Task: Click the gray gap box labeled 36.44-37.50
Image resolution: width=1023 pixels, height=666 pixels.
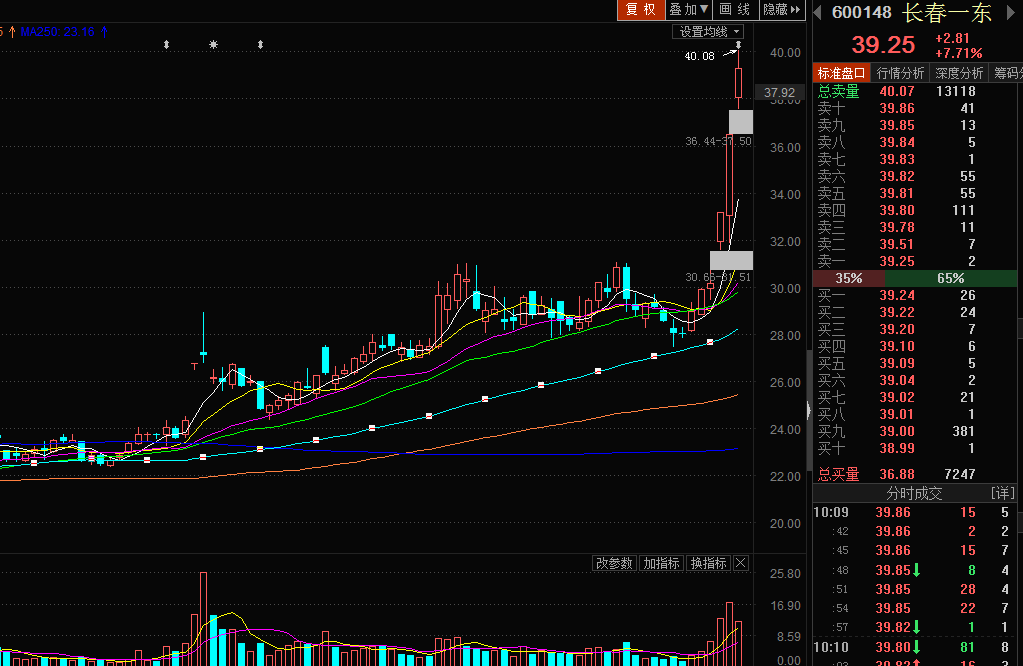Action: [x=741, y=122]
